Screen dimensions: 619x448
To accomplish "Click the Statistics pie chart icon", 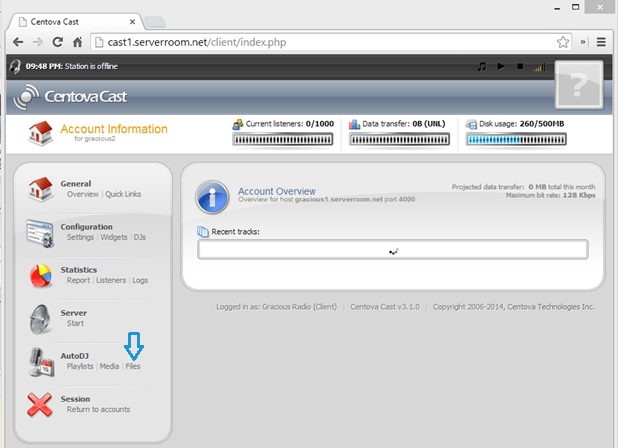I will tap(40, 276).
